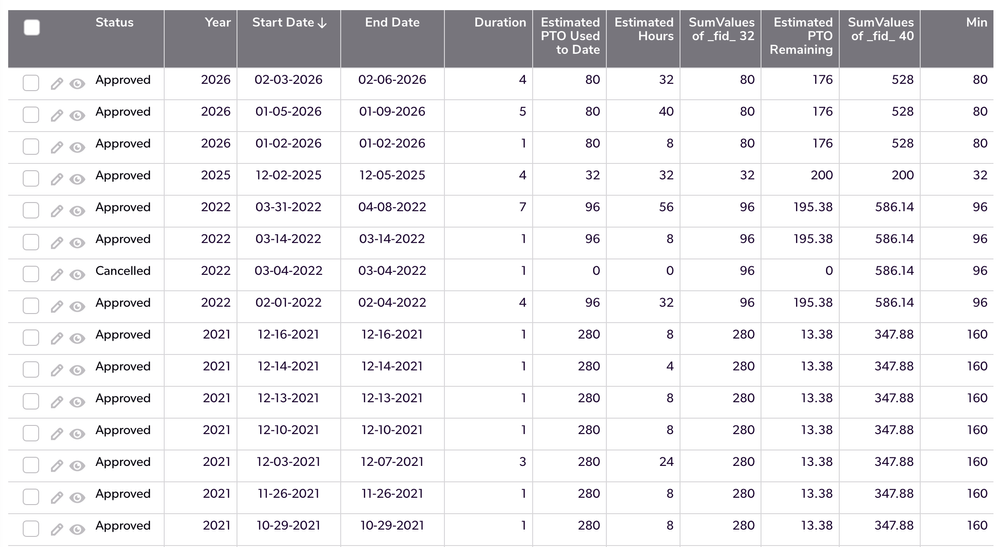This screenshot has width=998, height=547.
Task: Edit the 11-26-2021 record with pencil
Action: pos(57,497)
